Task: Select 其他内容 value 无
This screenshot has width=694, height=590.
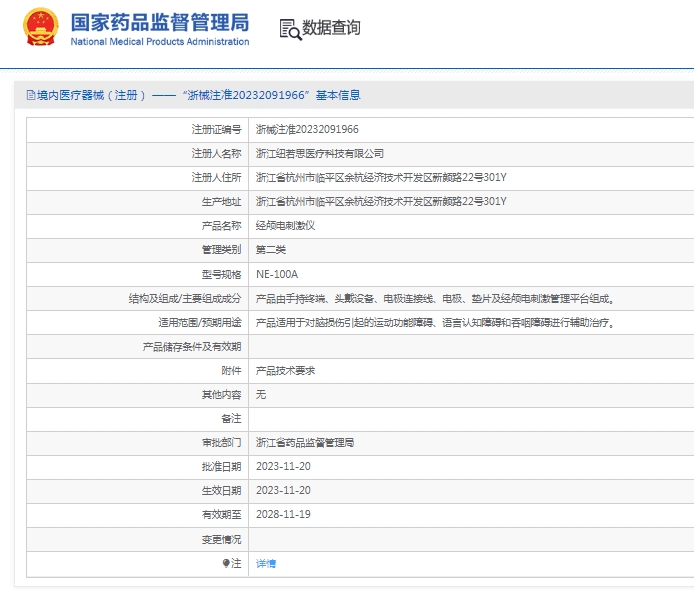Action: 261,394
